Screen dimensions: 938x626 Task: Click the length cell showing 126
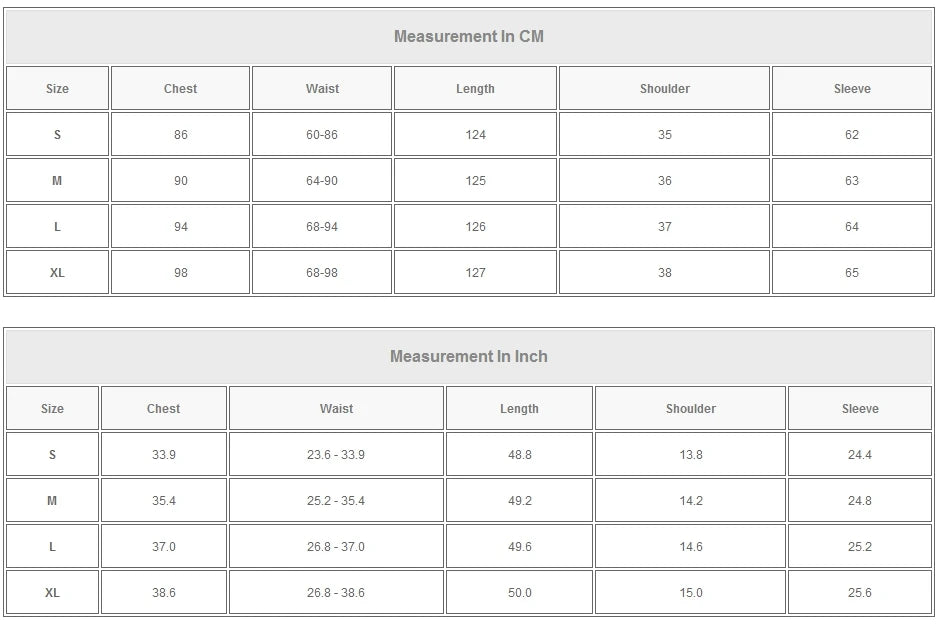475,227
